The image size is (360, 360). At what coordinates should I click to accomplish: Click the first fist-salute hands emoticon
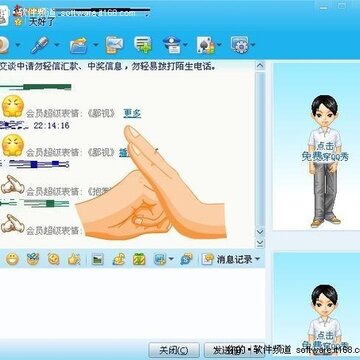(13, 185)
